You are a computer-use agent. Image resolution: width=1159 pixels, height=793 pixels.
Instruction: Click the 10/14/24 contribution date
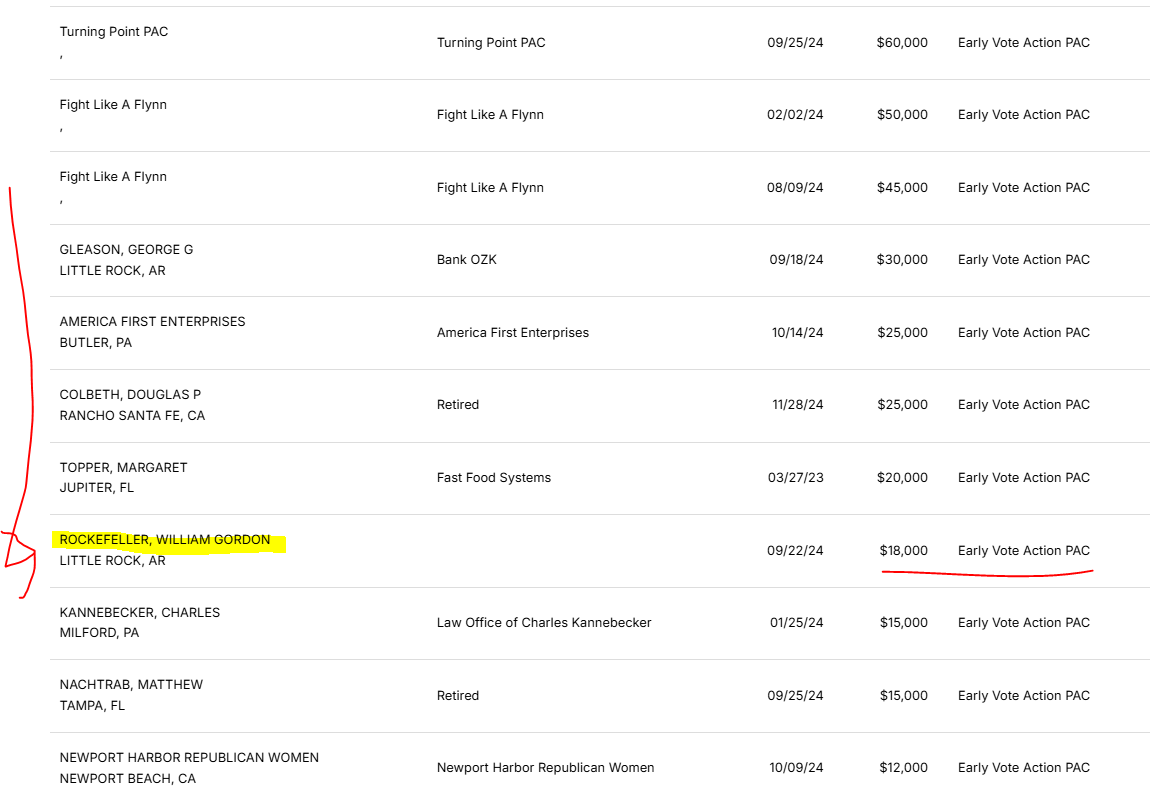click(797, 333)
